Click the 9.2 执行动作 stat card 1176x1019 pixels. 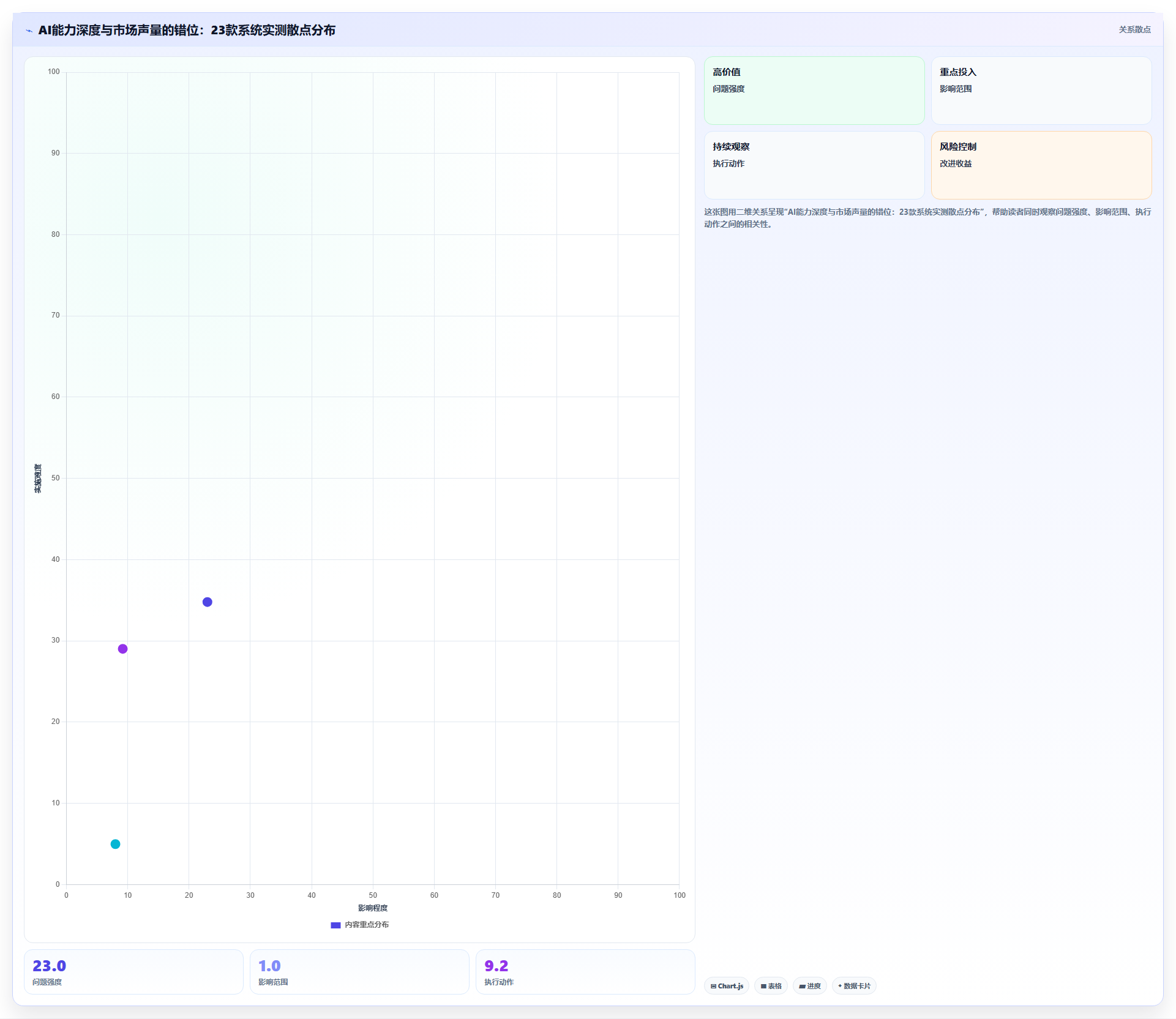585,972
